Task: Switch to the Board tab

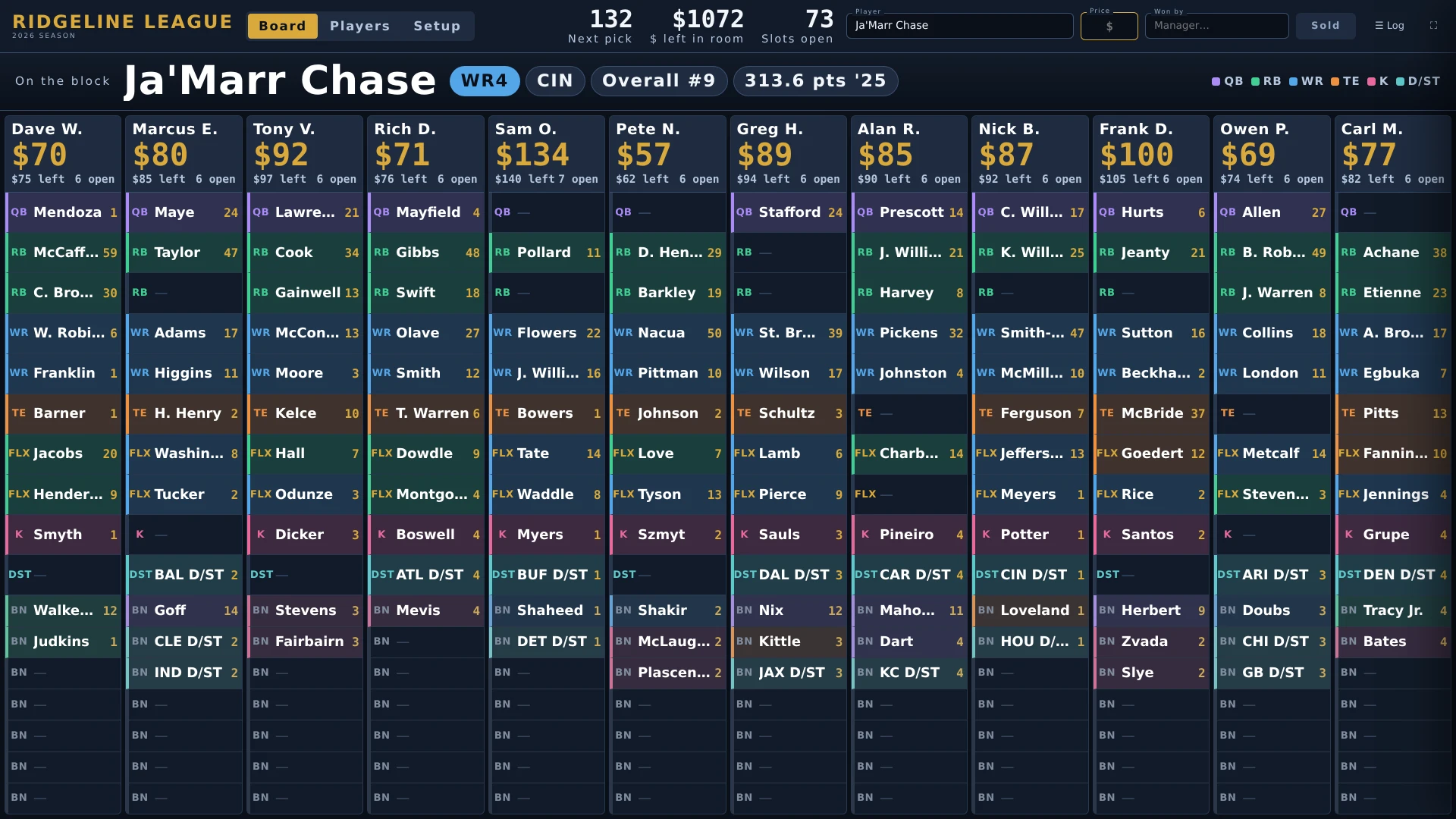Action: 282,26
